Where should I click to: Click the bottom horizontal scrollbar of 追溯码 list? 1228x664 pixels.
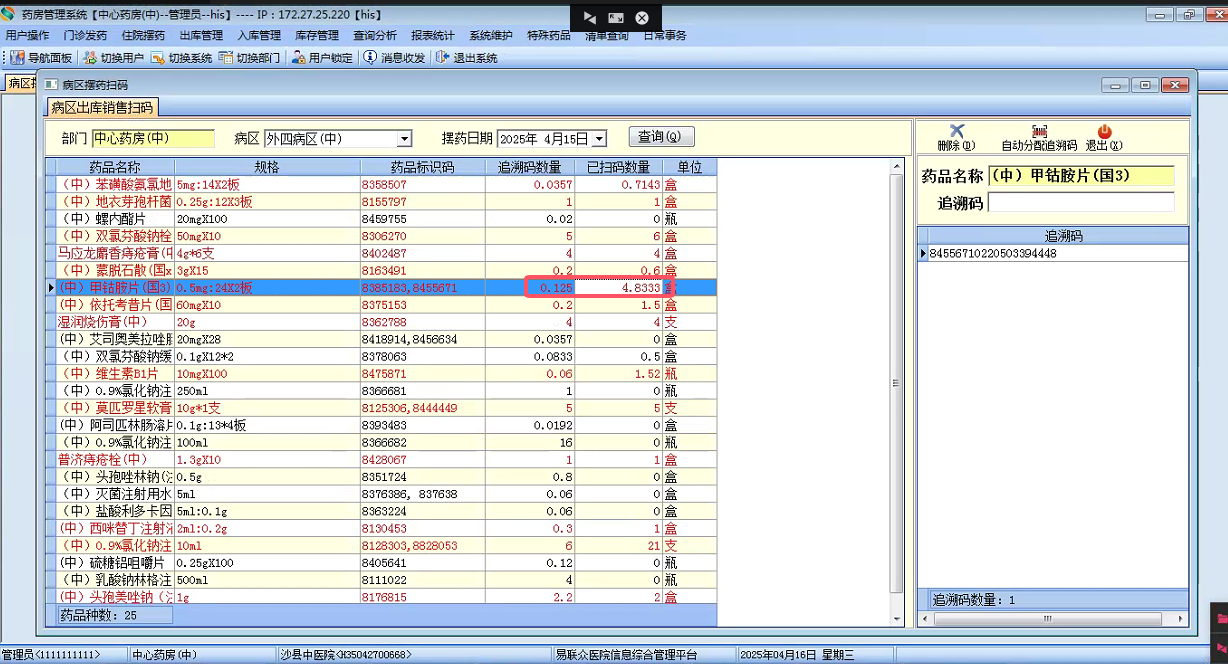click(1053, 620)
